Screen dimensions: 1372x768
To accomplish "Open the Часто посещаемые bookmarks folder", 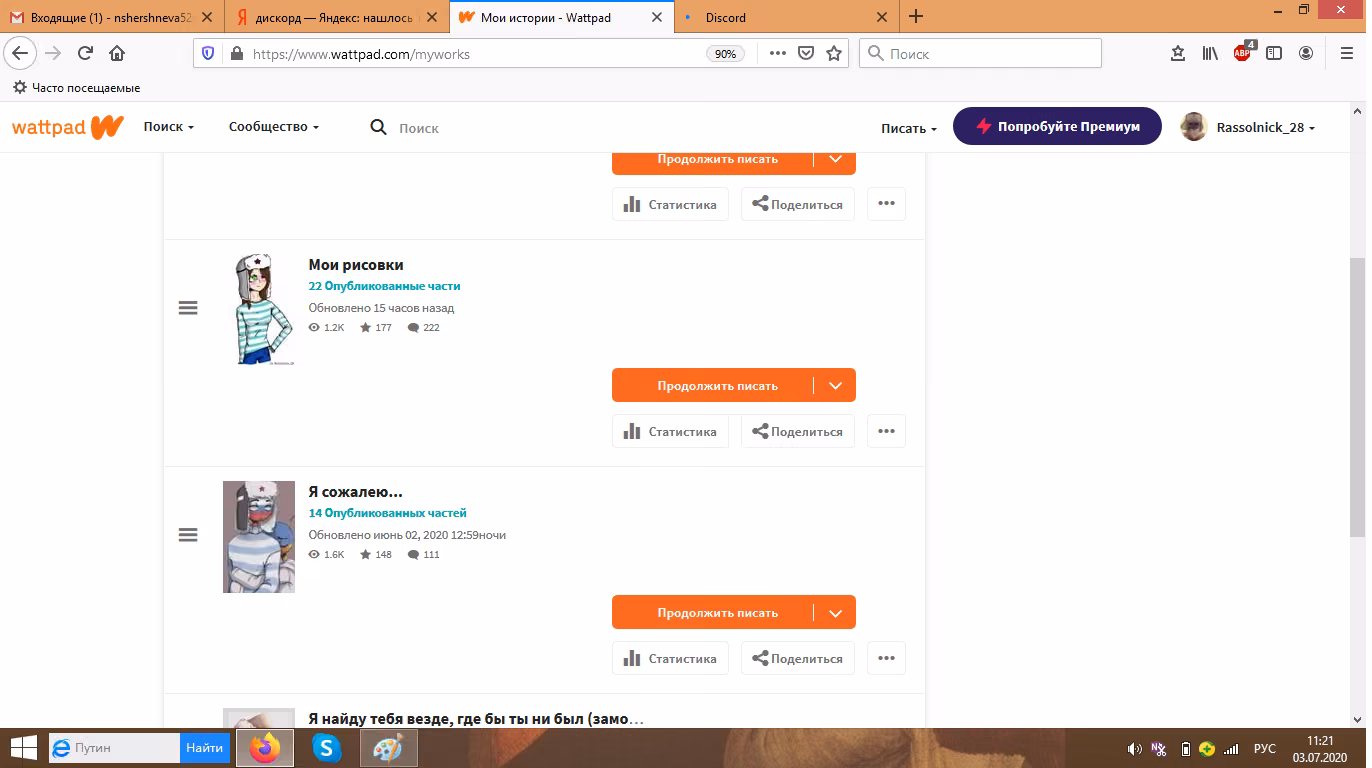I will pyautogui.click(x=76, y=87).
